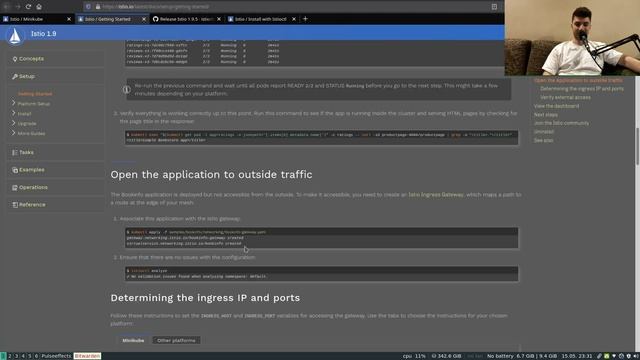Viewport: 640px width, 360px height.
Task: Jump to Join the Istio community
Action: point(561,123)
